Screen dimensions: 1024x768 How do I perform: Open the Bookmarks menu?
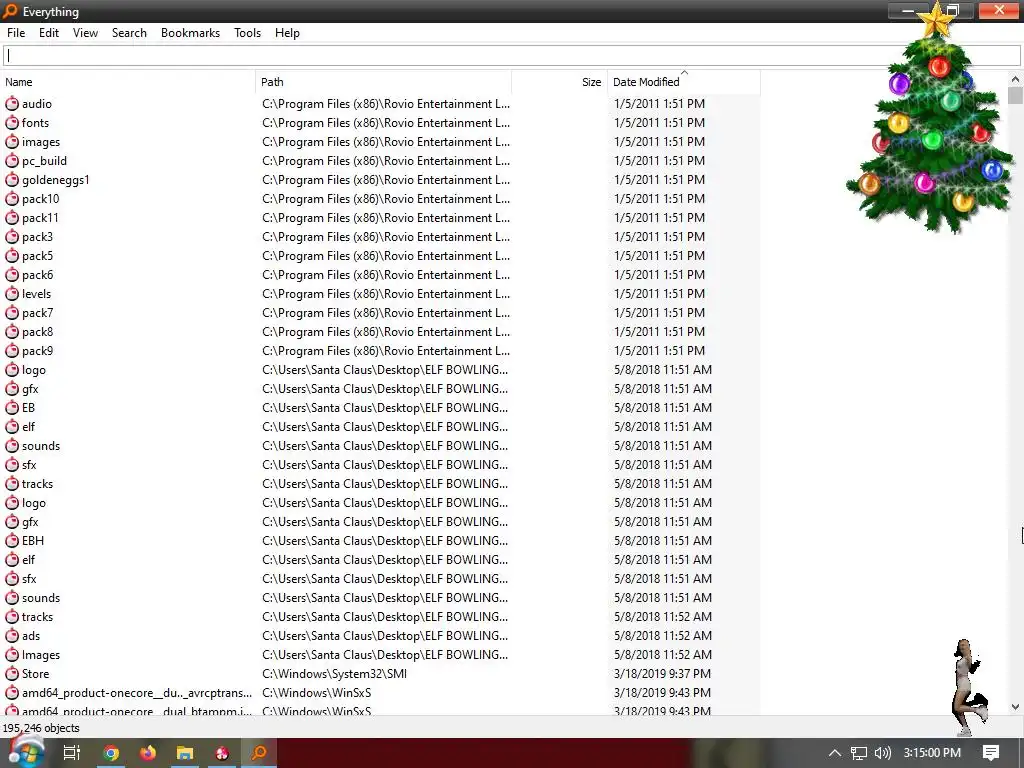190,33
